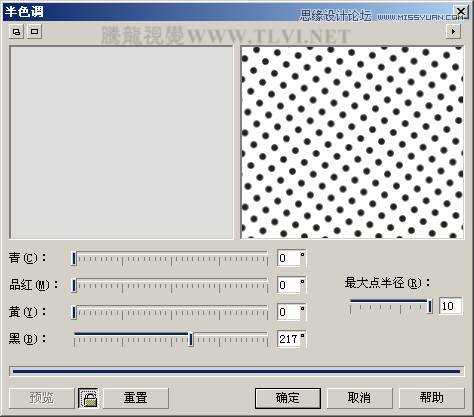Viewport: 474px width, 417px height.
Task: Click the 黑(B) label
Action: [28, 339]
